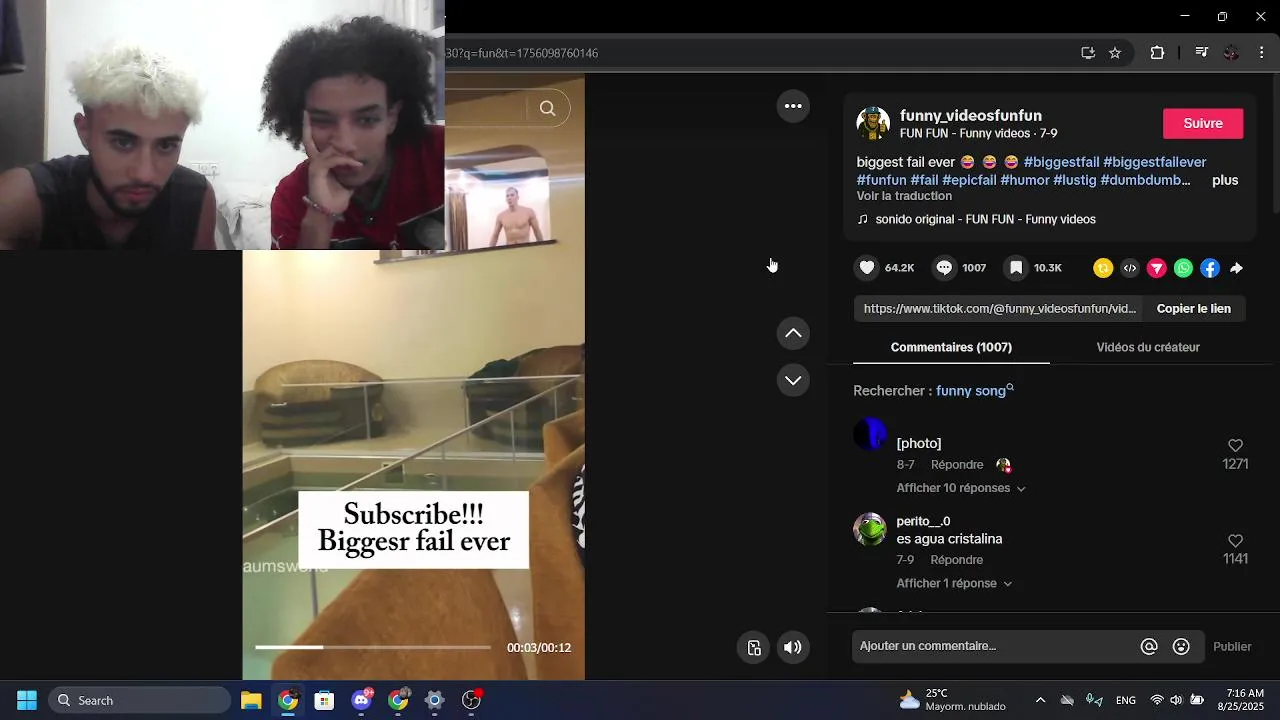Click the embed code icon

1130,268
